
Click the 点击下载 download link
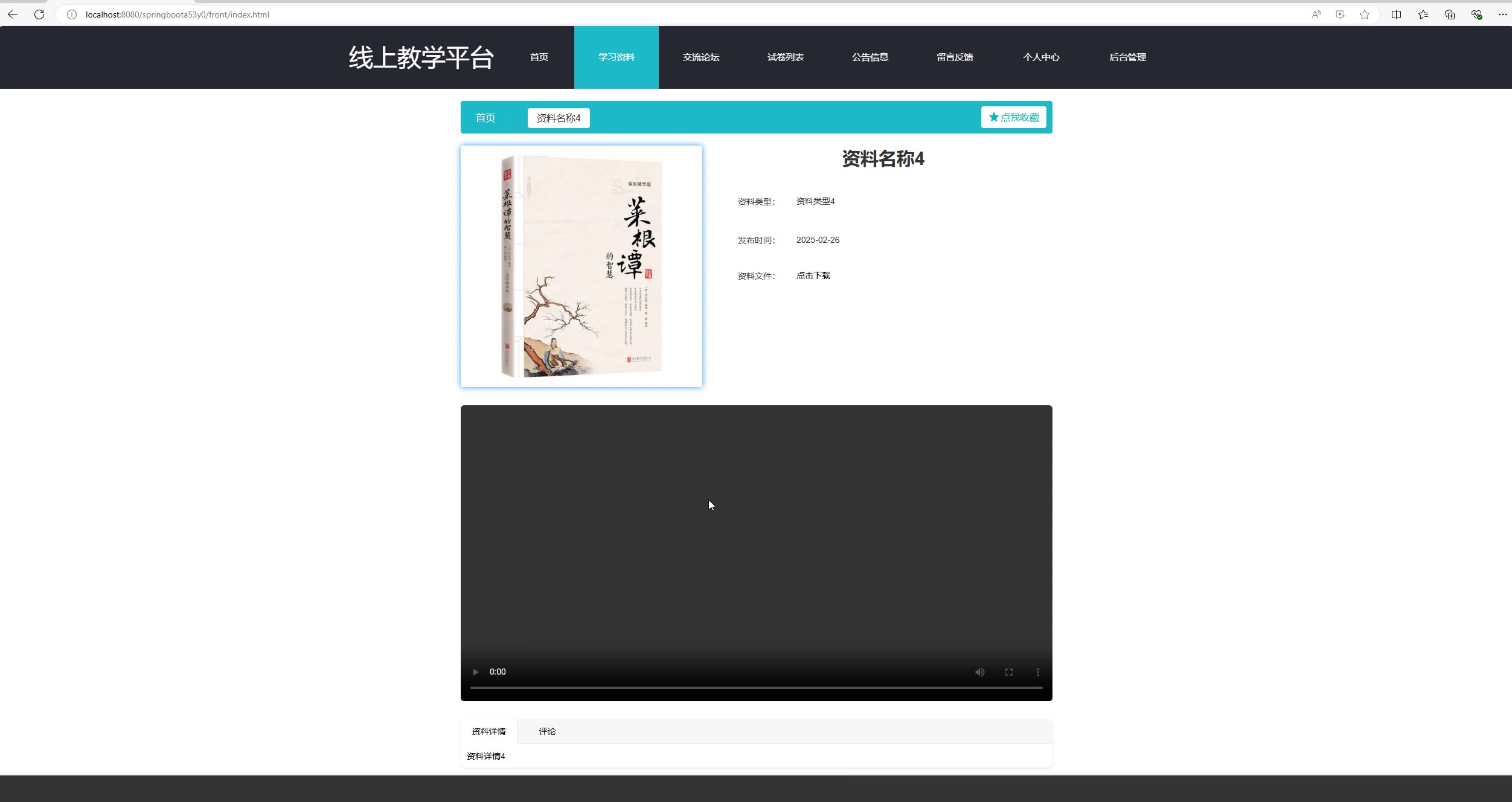point(813,275)
